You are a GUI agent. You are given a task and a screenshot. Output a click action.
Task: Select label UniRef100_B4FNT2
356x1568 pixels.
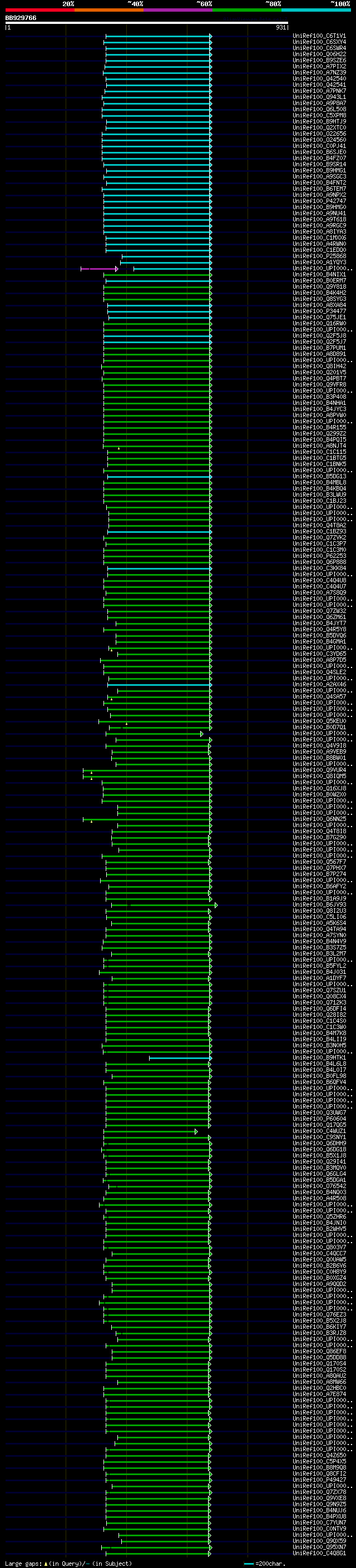click(x=319, y=182)
